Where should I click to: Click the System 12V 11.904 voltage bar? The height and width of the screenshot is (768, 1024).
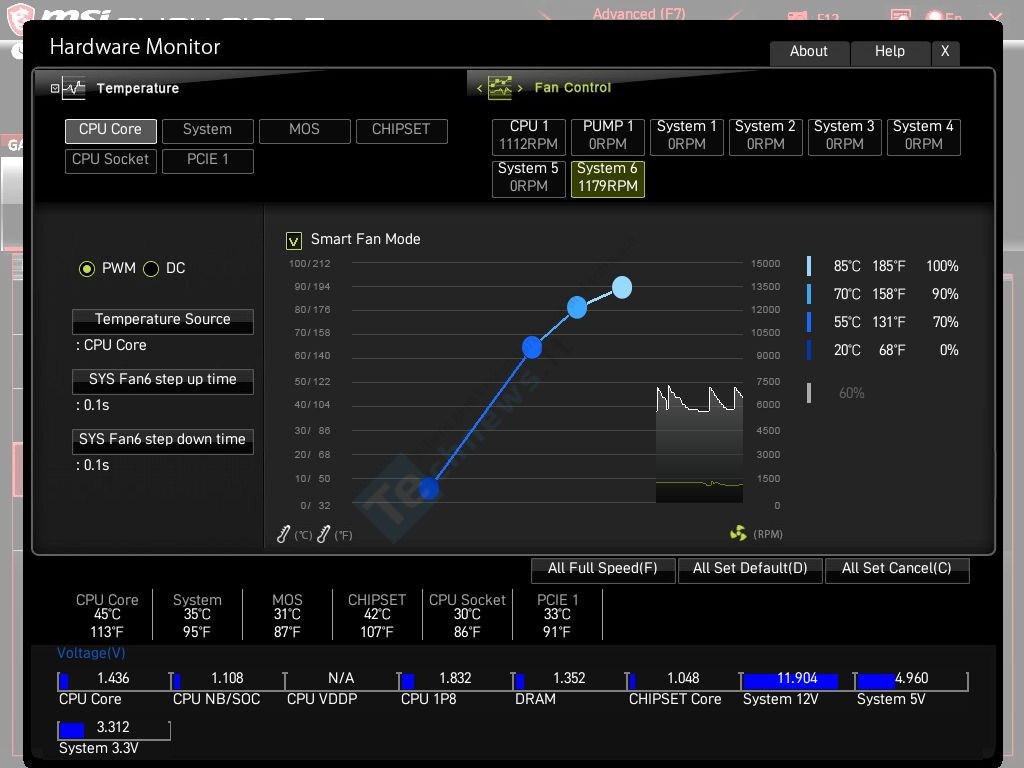(797, 680)
